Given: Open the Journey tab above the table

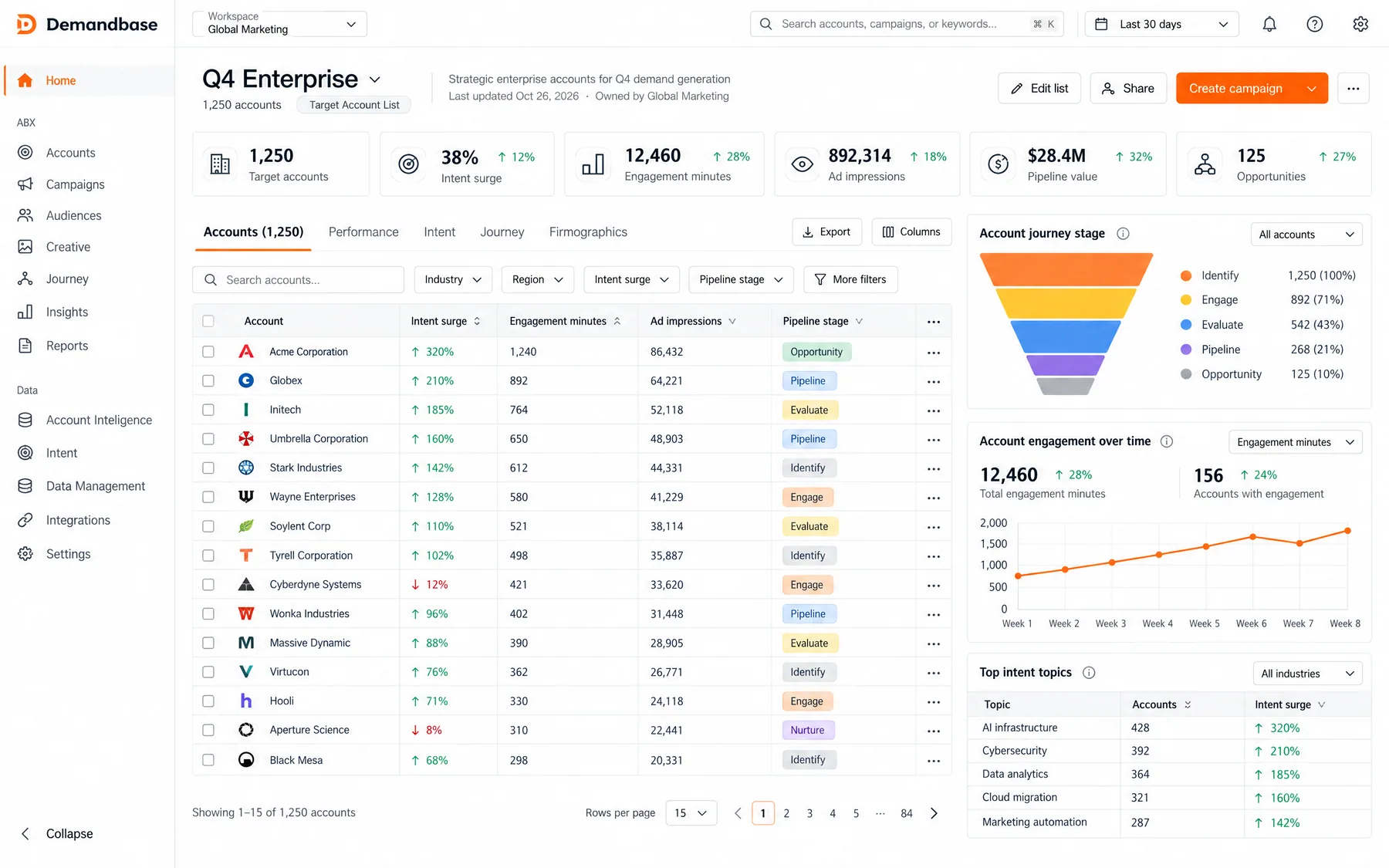Looking at the screenshot, I should point(502,232).
